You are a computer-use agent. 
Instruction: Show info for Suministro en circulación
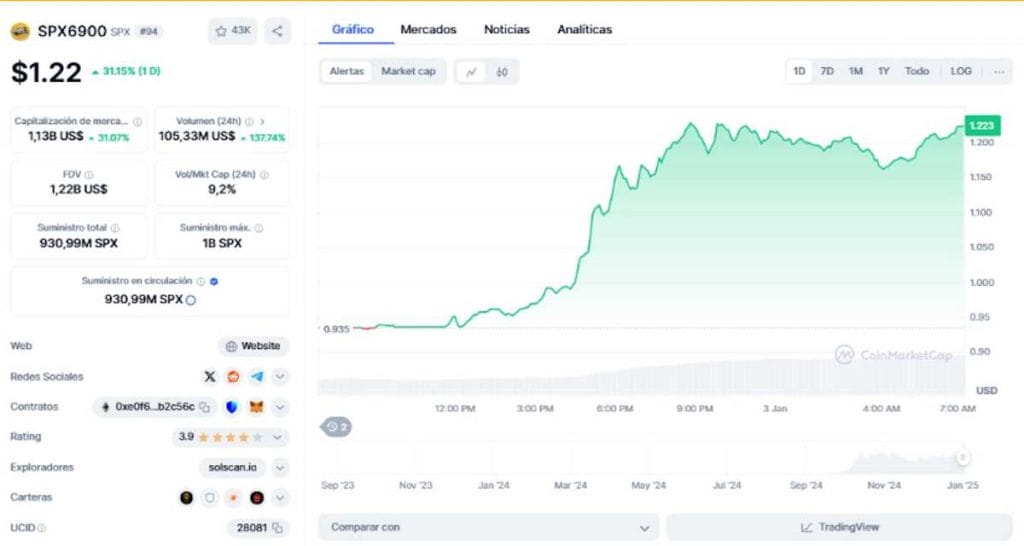pos(200,281)
